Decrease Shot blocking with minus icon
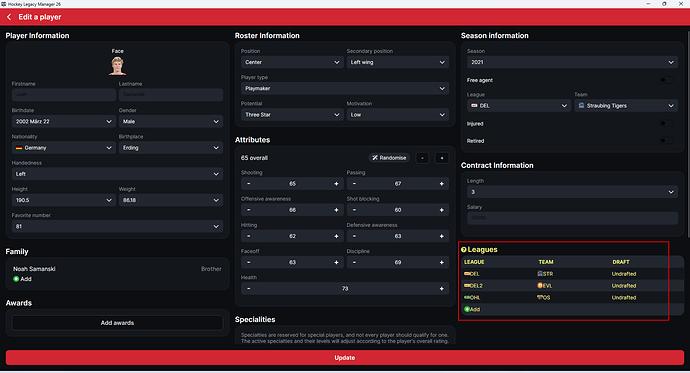Image resolution: width=690 pixels, height=373 pixels. (354, 210)
